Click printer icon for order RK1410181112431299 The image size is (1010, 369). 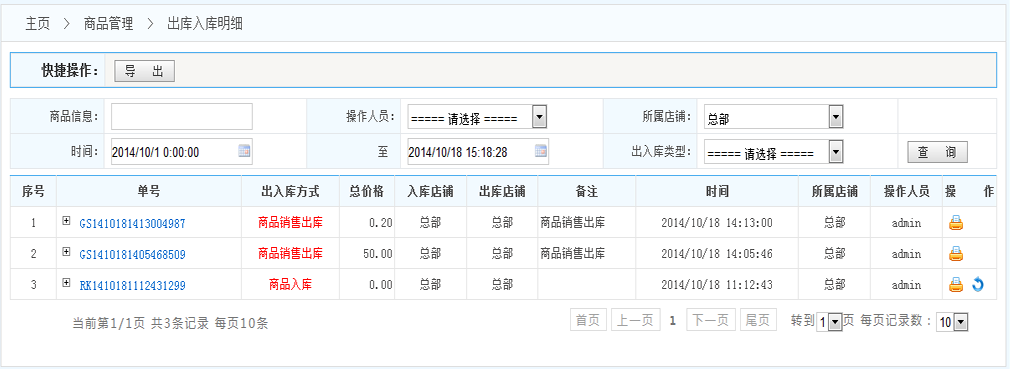[x=956, y=284]
